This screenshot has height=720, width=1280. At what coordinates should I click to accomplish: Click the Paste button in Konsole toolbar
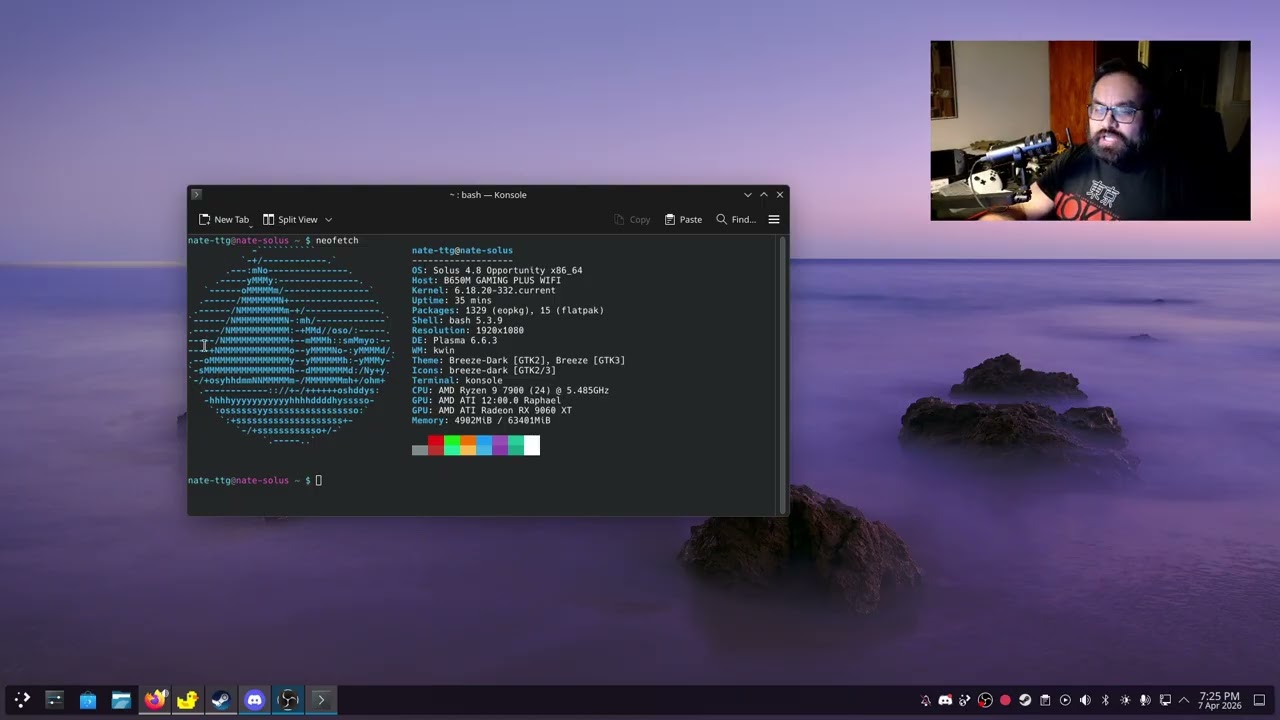[x=683, y=219]
